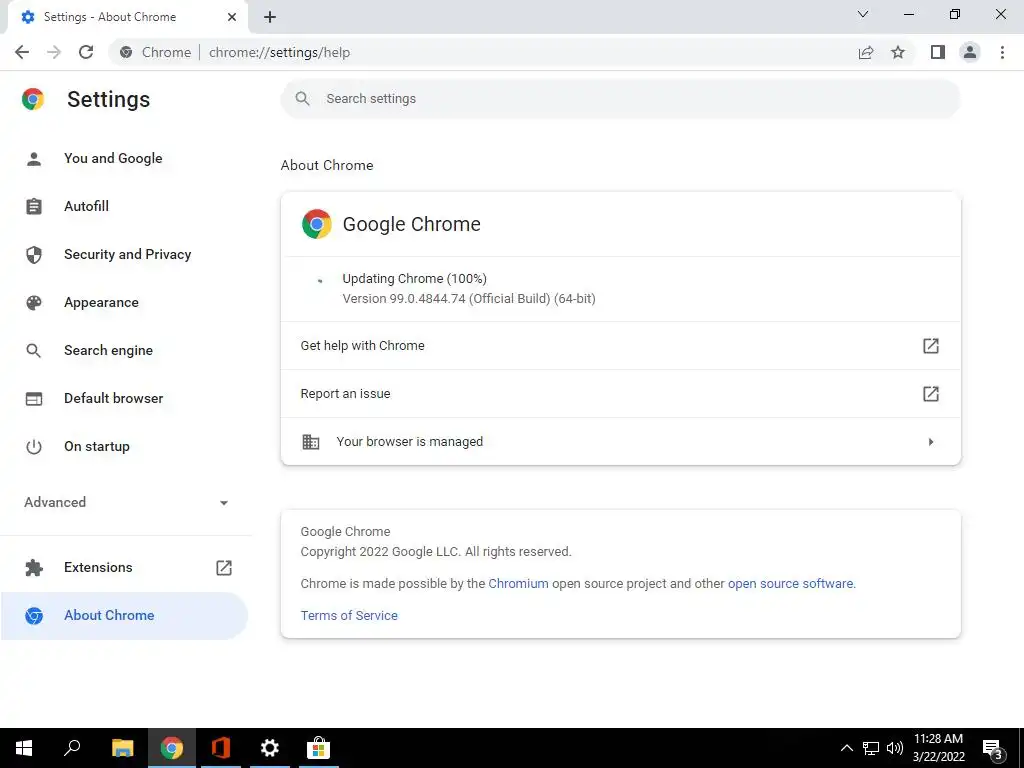Screen dimensions: 1024x768
Task: Select Appearance in settings sidebar
Action: pos(101,302)
